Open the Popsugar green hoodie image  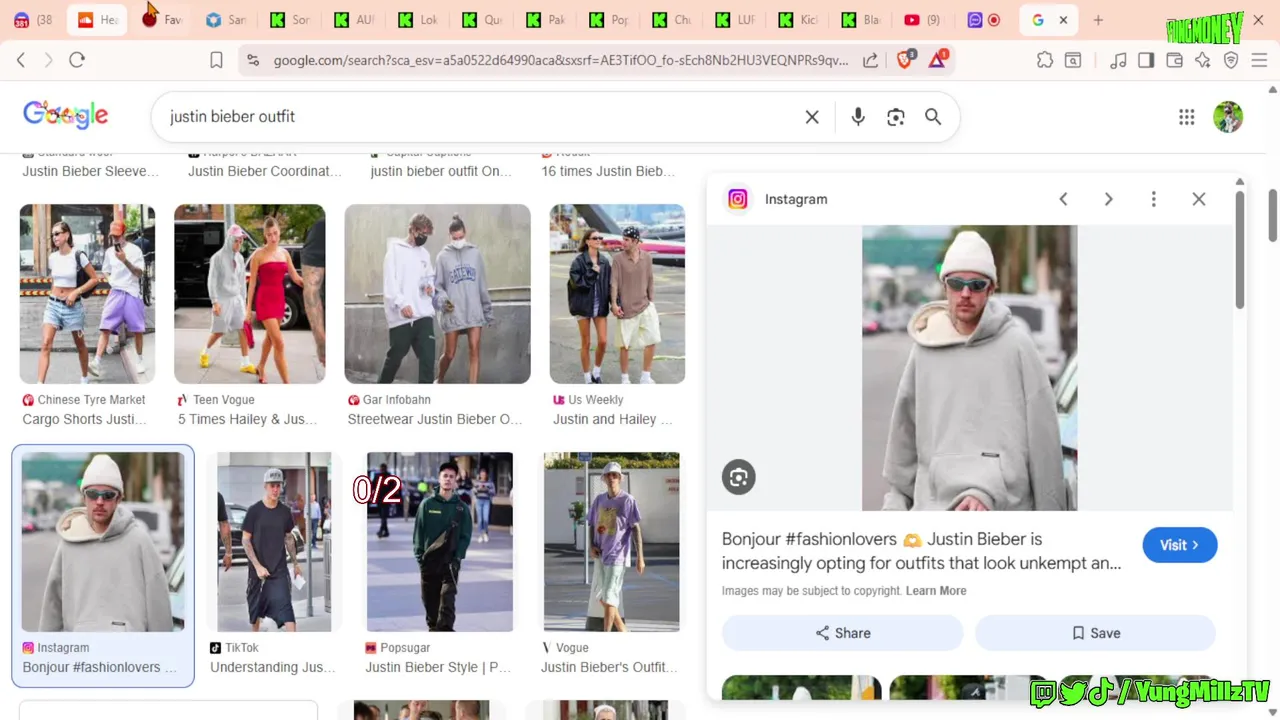click(440, 542)
